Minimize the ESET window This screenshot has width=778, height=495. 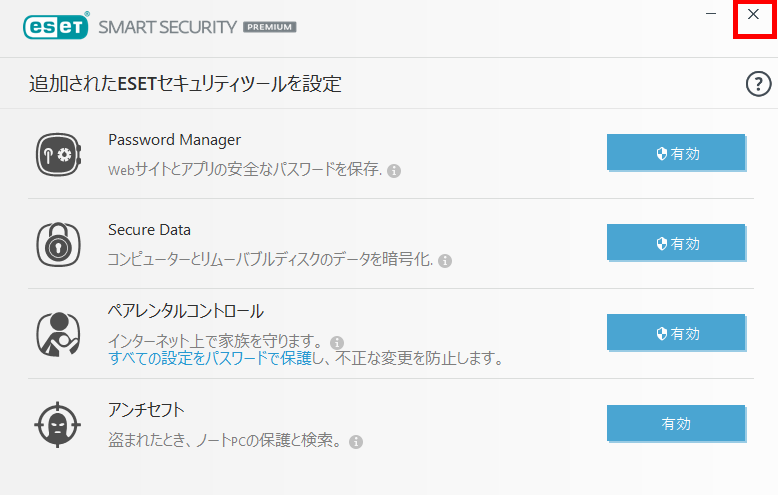click(711, 14)
